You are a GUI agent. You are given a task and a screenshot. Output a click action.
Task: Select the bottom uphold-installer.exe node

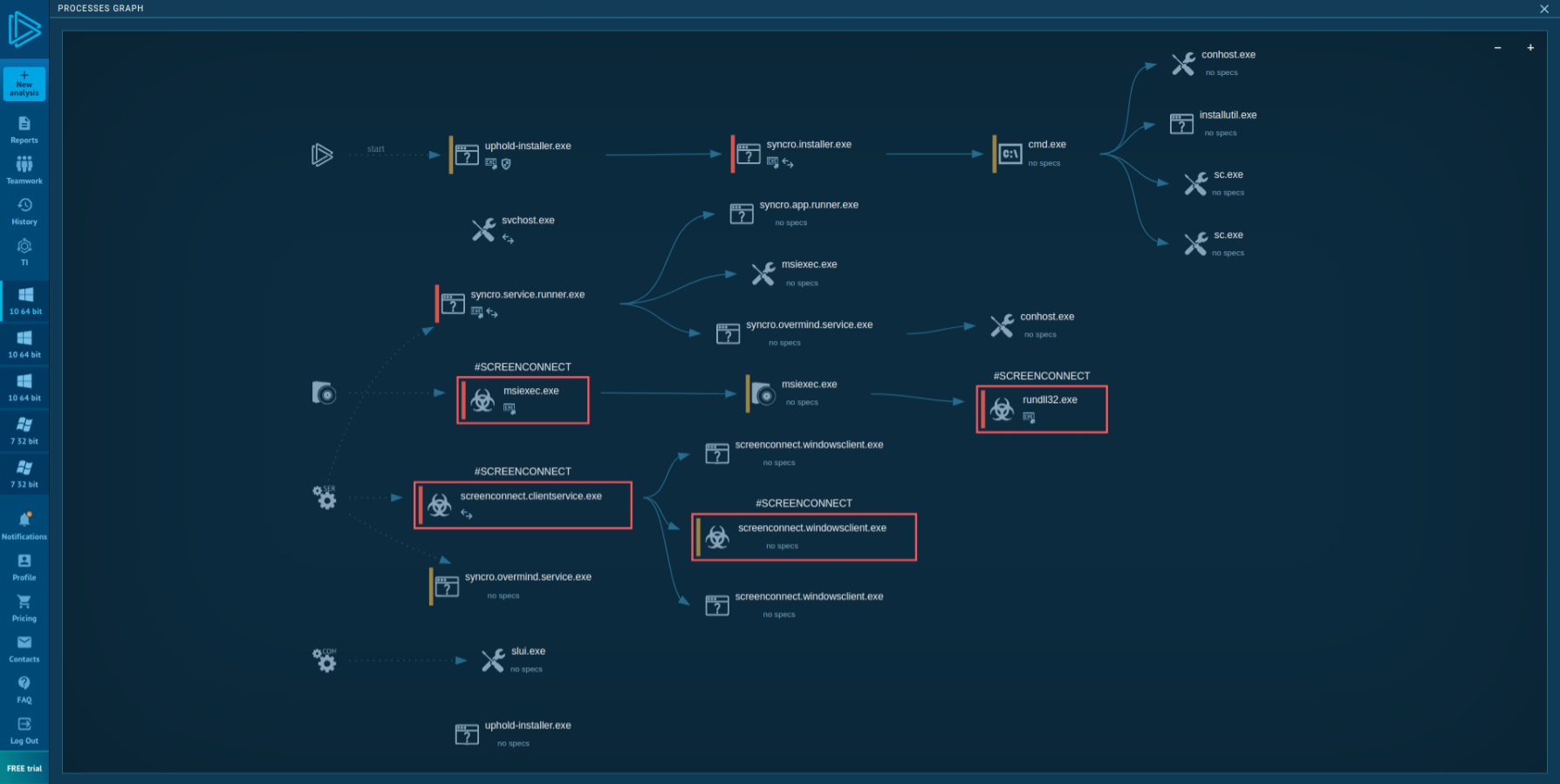513,734
